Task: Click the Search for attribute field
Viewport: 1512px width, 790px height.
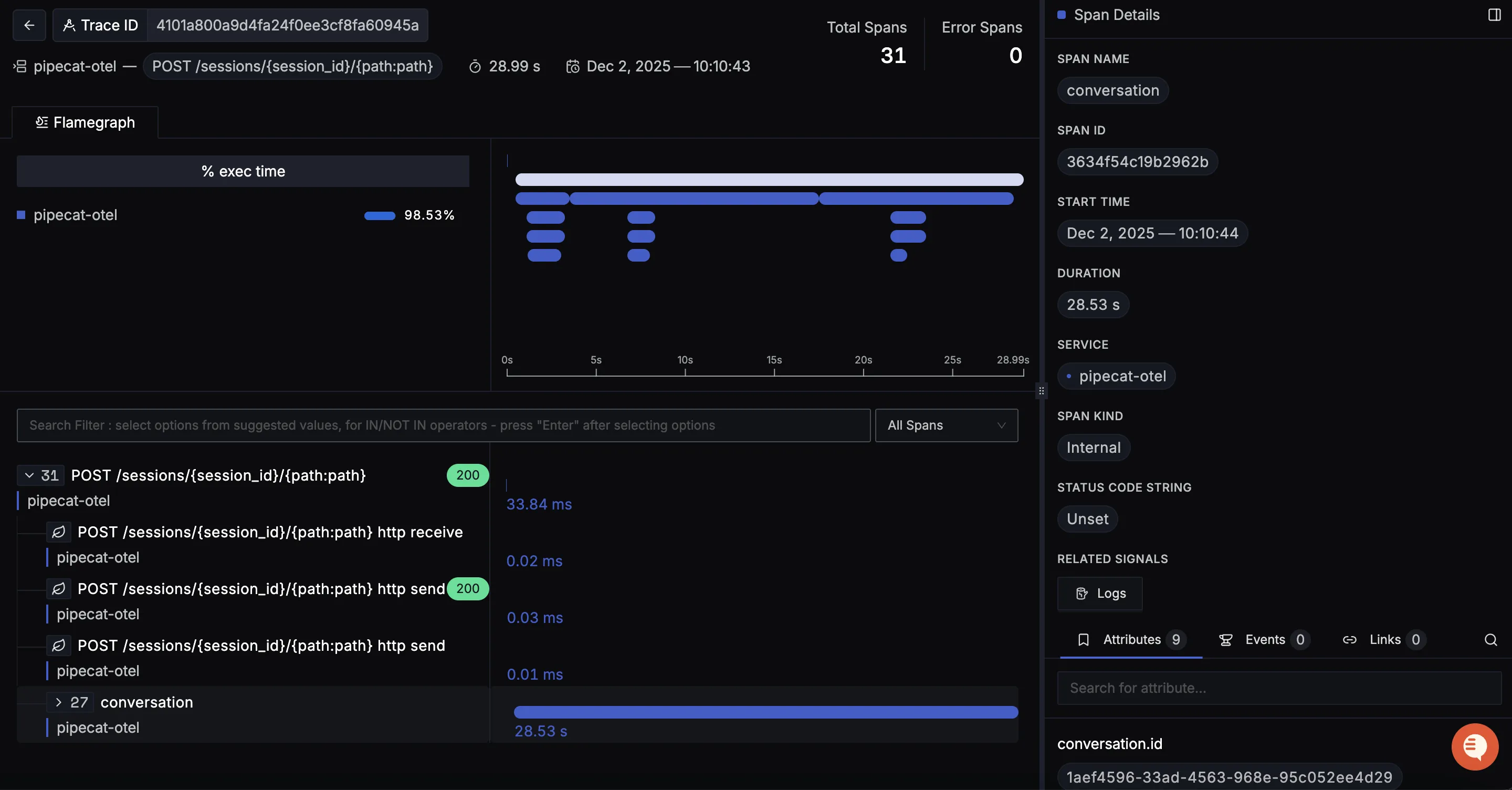Action: (x=1278, y=688)
